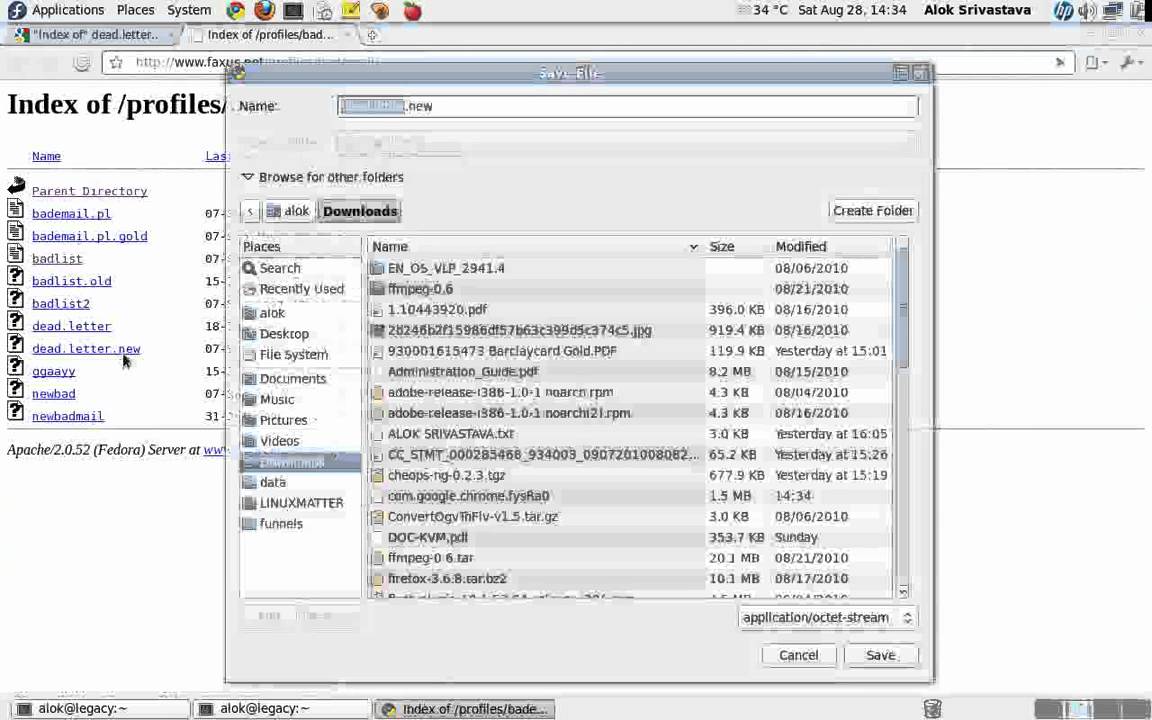
Task: Go to alok folder in path bar
Action: tap(289, 212)
